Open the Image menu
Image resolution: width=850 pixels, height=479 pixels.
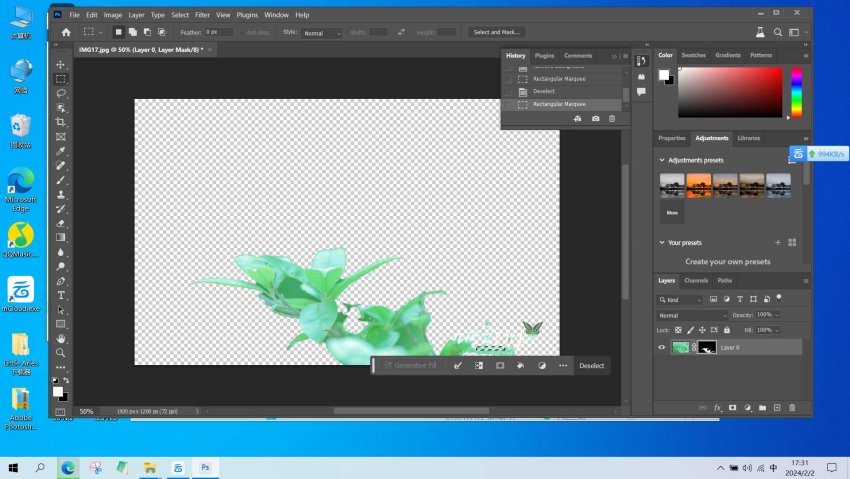click(113, 15)
